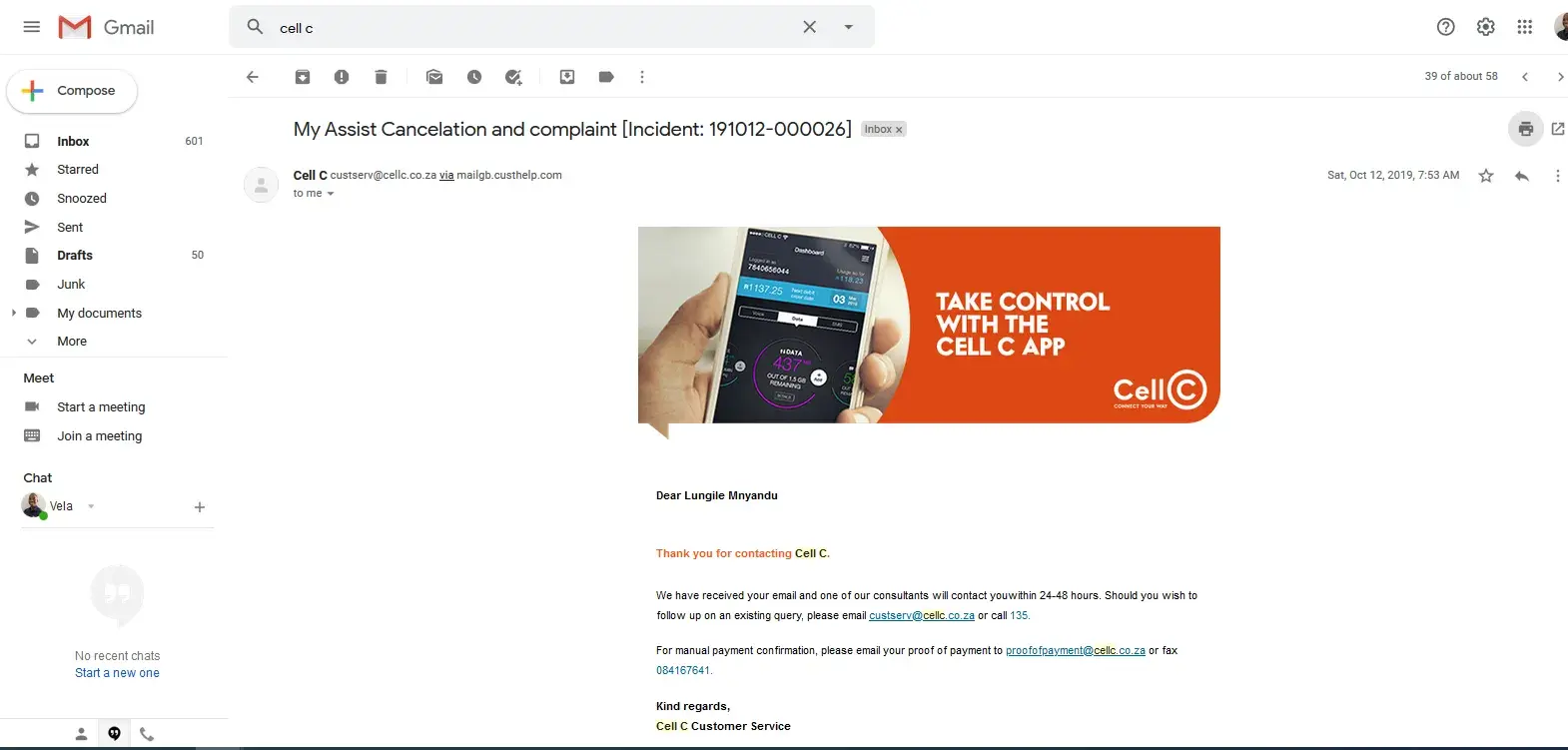Switch to the Hangouts conversations tab

pyautogui.click(x=115, y=734)
